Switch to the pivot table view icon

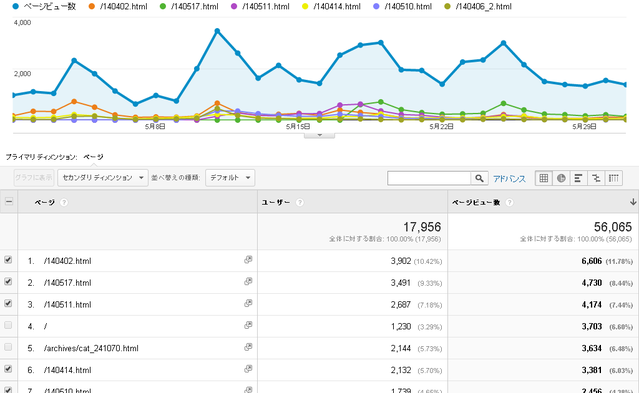pyautogui.click(x=613, y=178)
